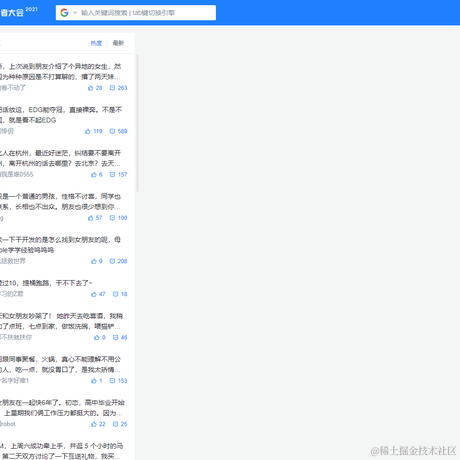
Task: Open the post mentioning 人在杭州
Action: pyautogui.click(x=60, y=158)
